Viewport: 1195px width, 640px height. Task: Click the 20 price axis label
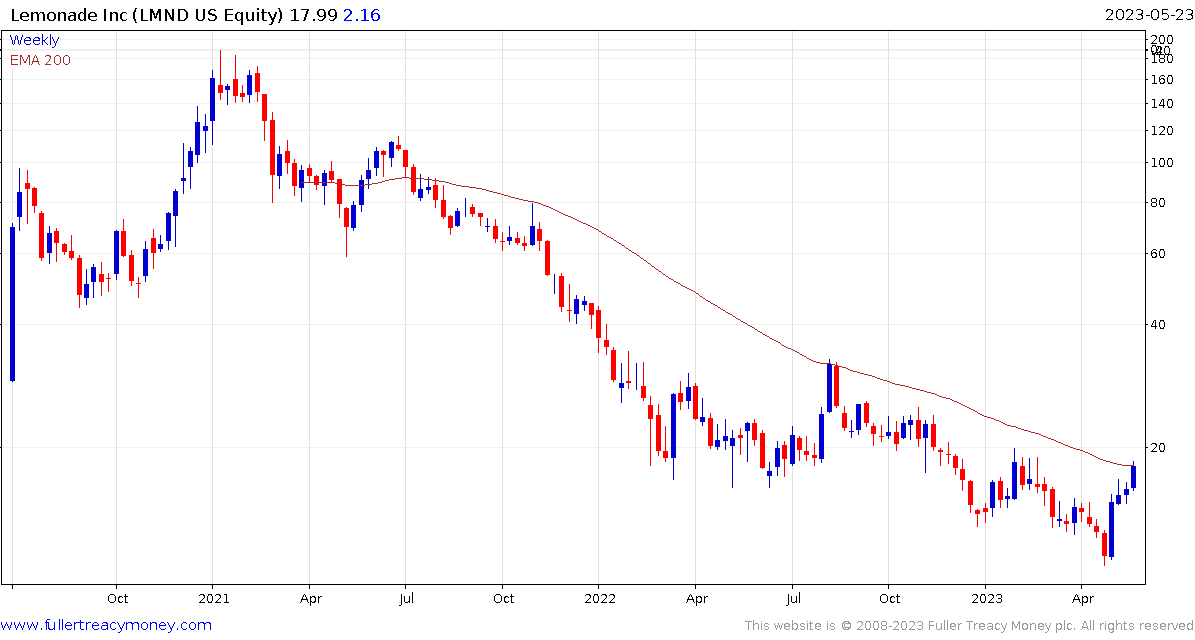1158,447
